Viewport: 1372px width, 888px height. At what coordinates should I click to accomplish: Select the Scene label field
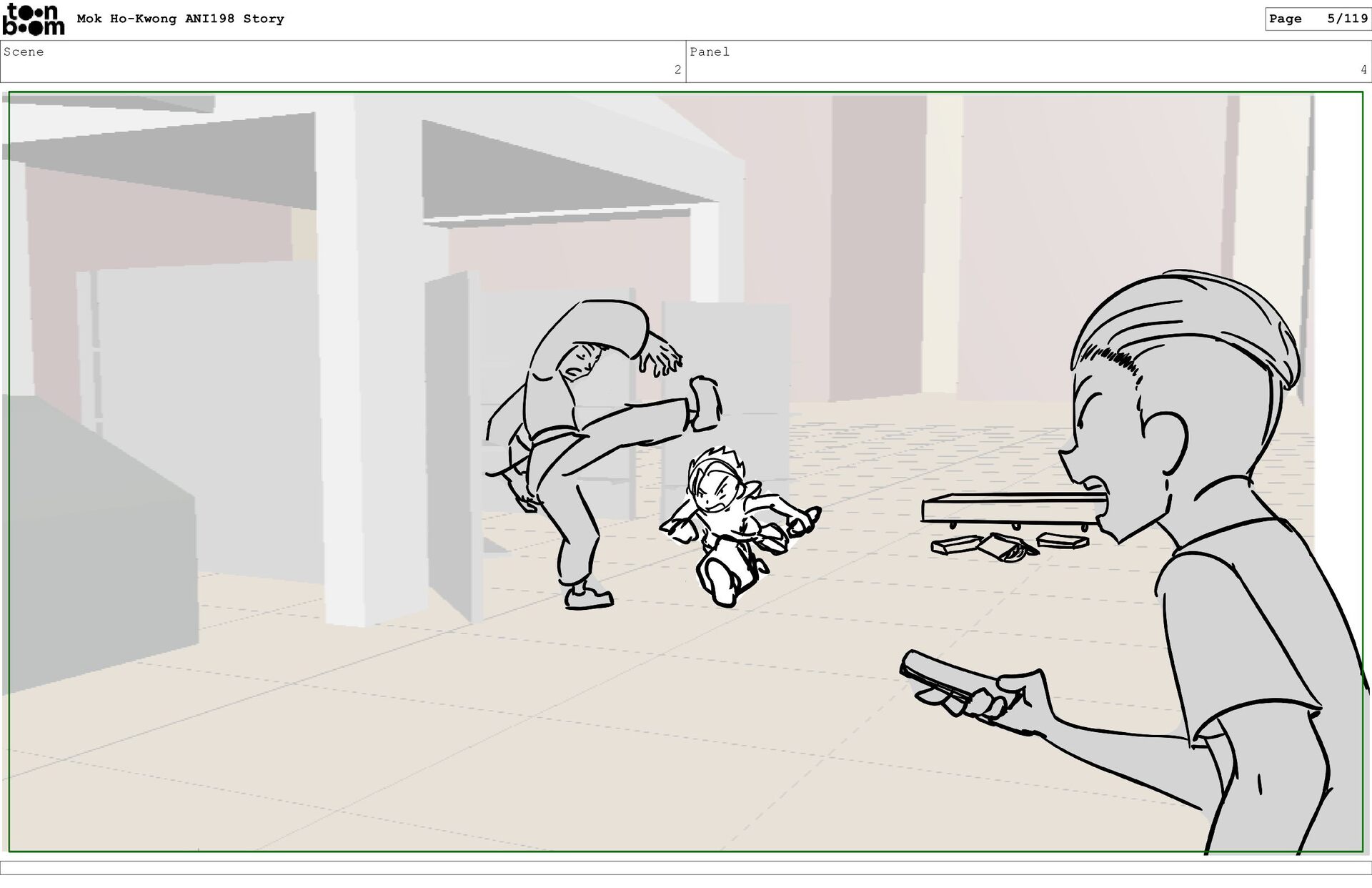click(24, 52)
